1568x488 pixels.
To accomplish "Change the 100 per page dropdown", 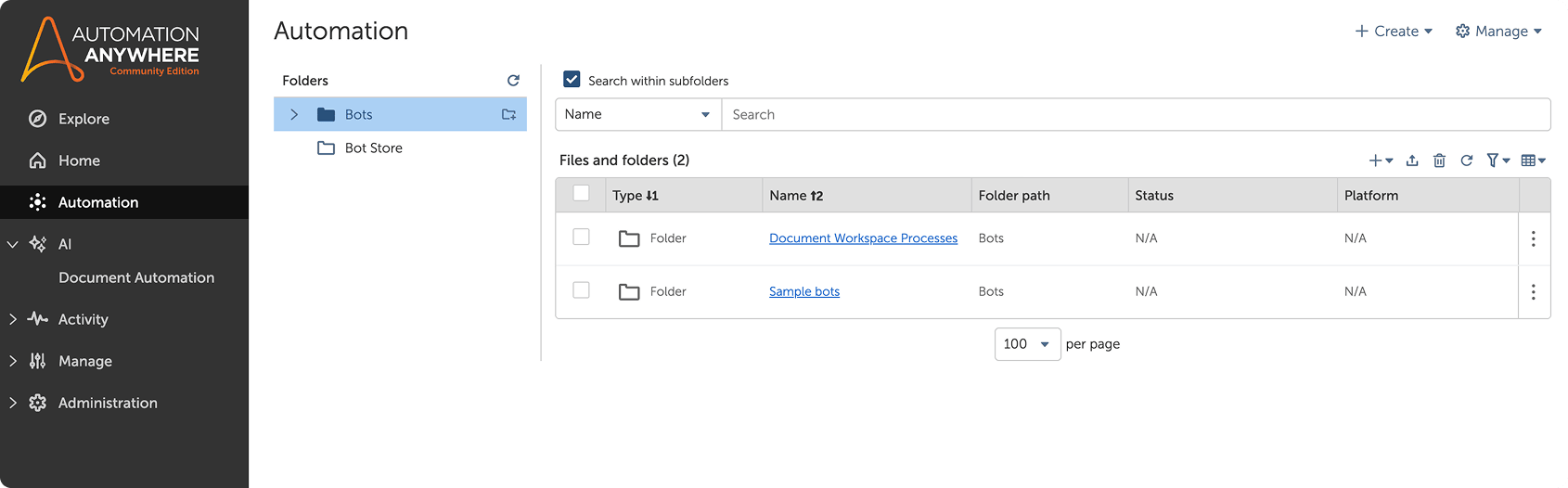I will [1027, 344].
